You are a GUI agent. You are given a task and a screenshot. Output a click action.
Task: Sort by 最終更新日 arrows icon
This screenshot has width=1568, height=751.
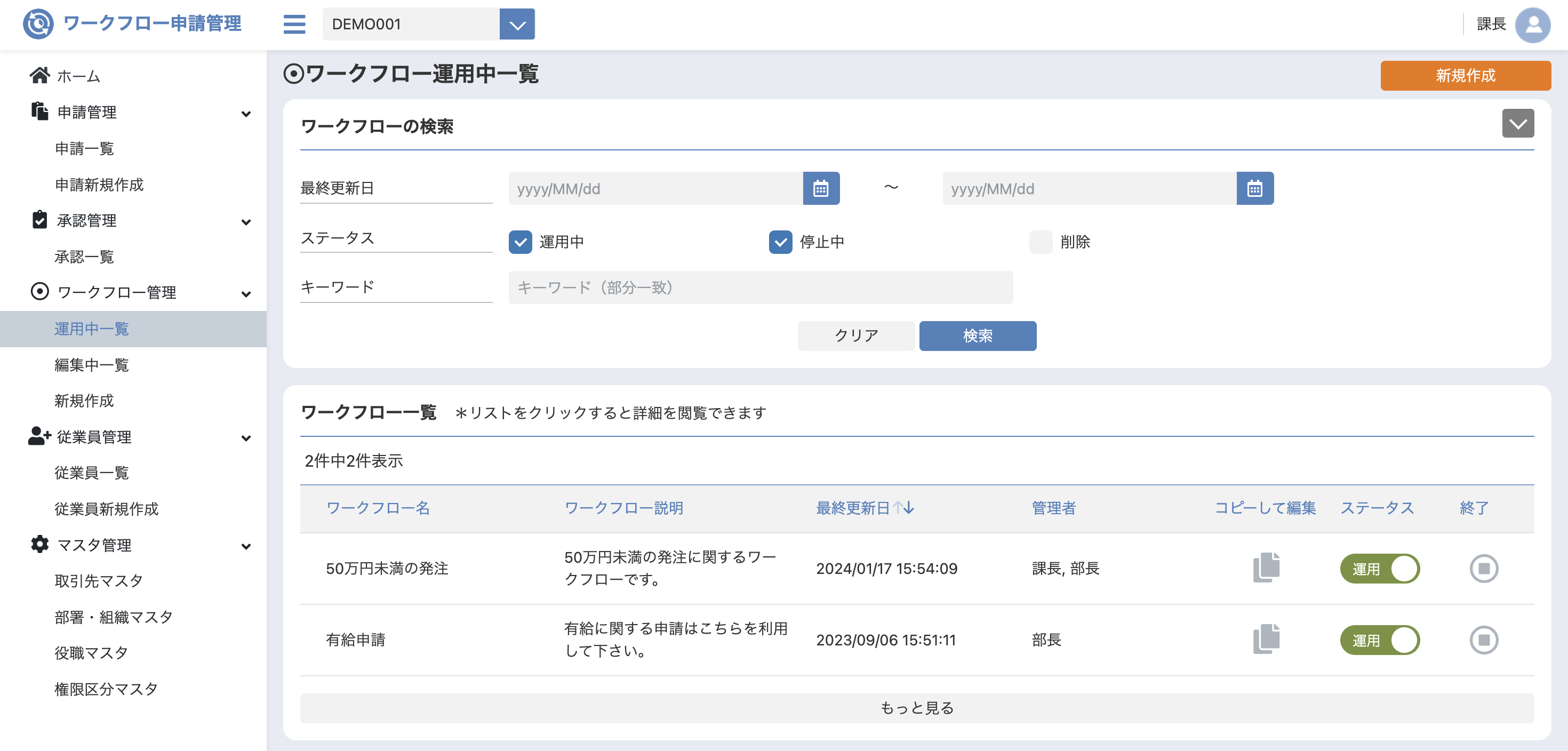click(x=903, y=508)
